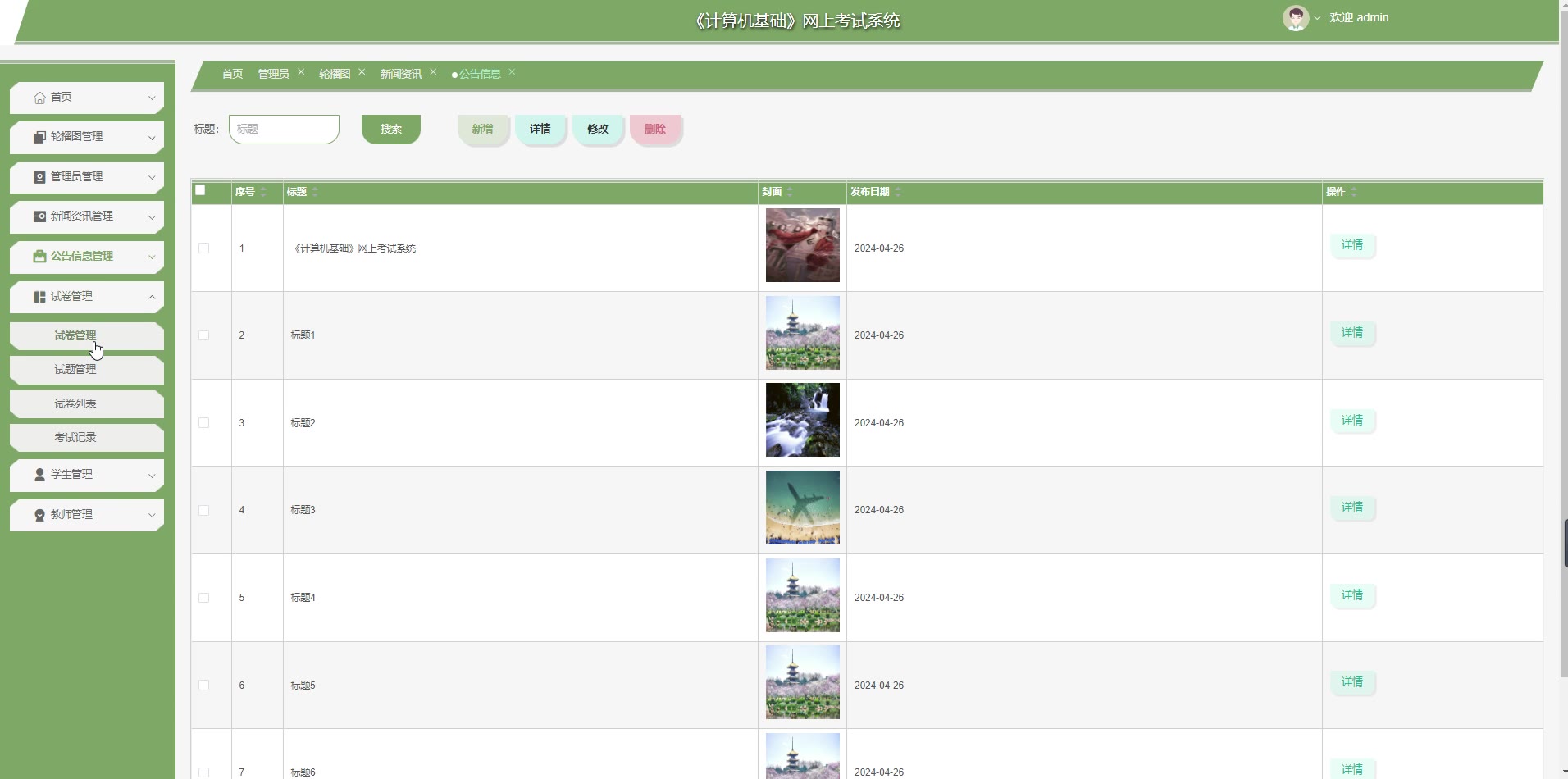Open 详情 for 标题1 row
The width and height of the screenshot is (1568, 779).
1352,333
